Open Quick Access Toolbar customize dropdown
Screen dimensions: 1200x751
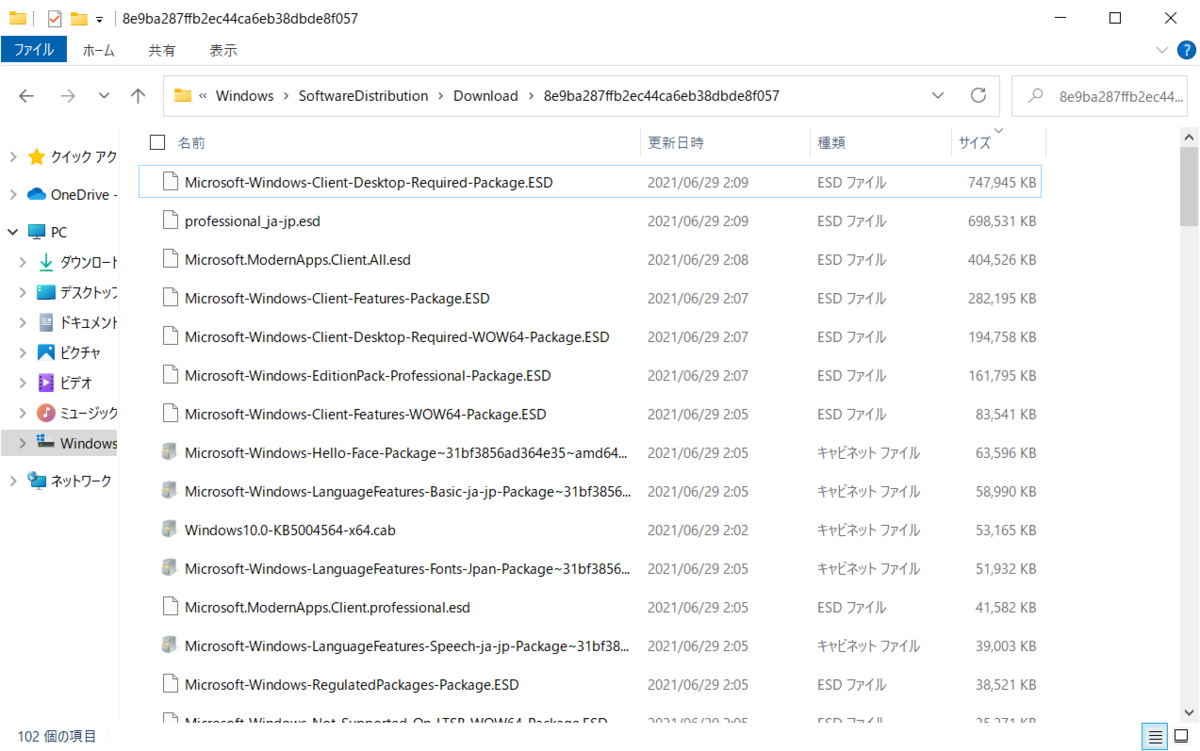pyautogui.click(x=100, y=19)
